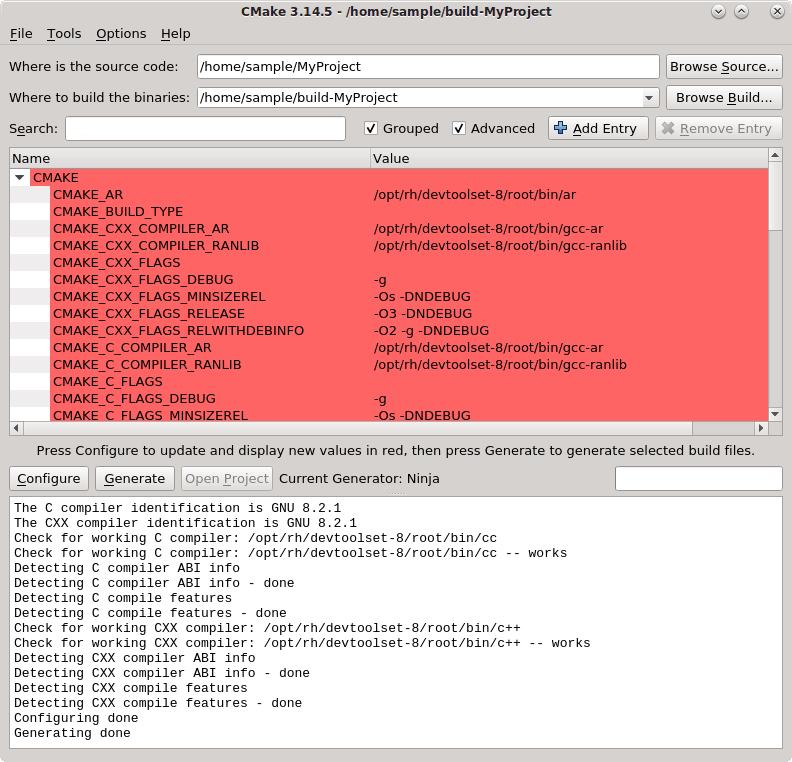Sort by the Name column header

click(190, 159)
